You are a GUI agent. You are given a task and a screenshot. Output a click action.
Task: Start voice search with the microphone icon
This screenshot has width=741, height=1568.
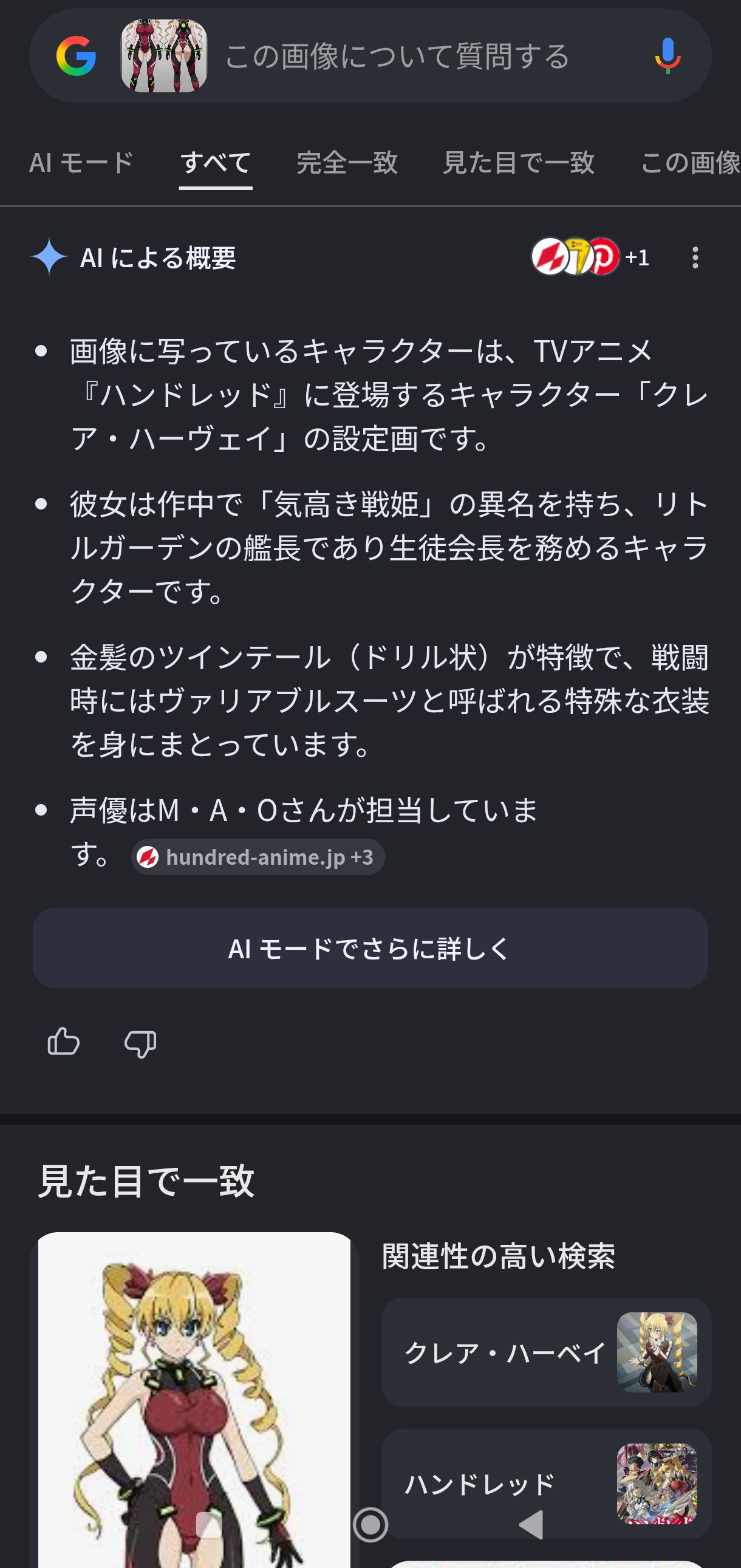tap(668, 56)
